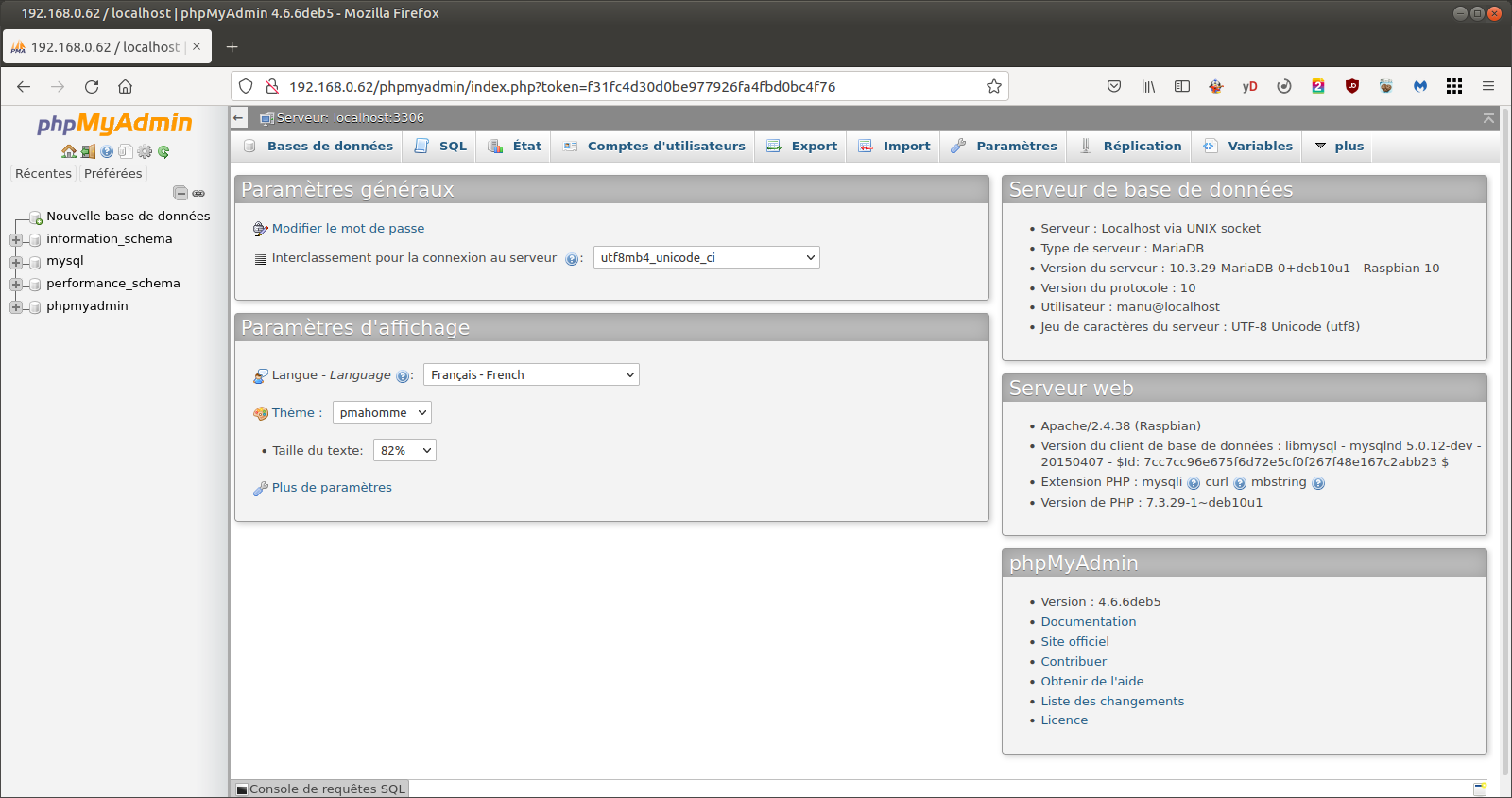This screenshot has width=1512, height=798.
Task: Click the SQL console window icon at bottom right
Action: pos(1480,789)
